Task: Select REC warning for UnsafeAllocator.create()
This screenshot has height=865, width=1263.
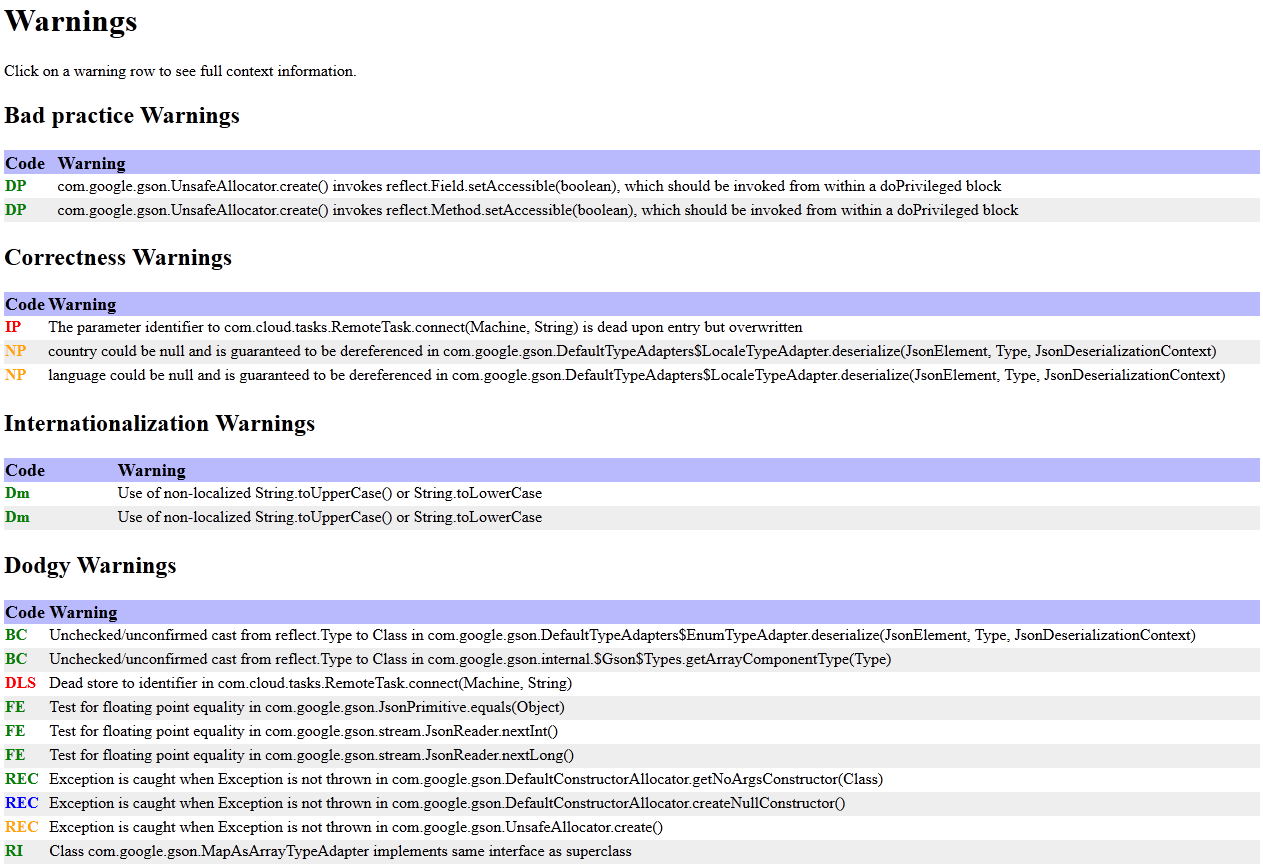Action: (631, 827)
